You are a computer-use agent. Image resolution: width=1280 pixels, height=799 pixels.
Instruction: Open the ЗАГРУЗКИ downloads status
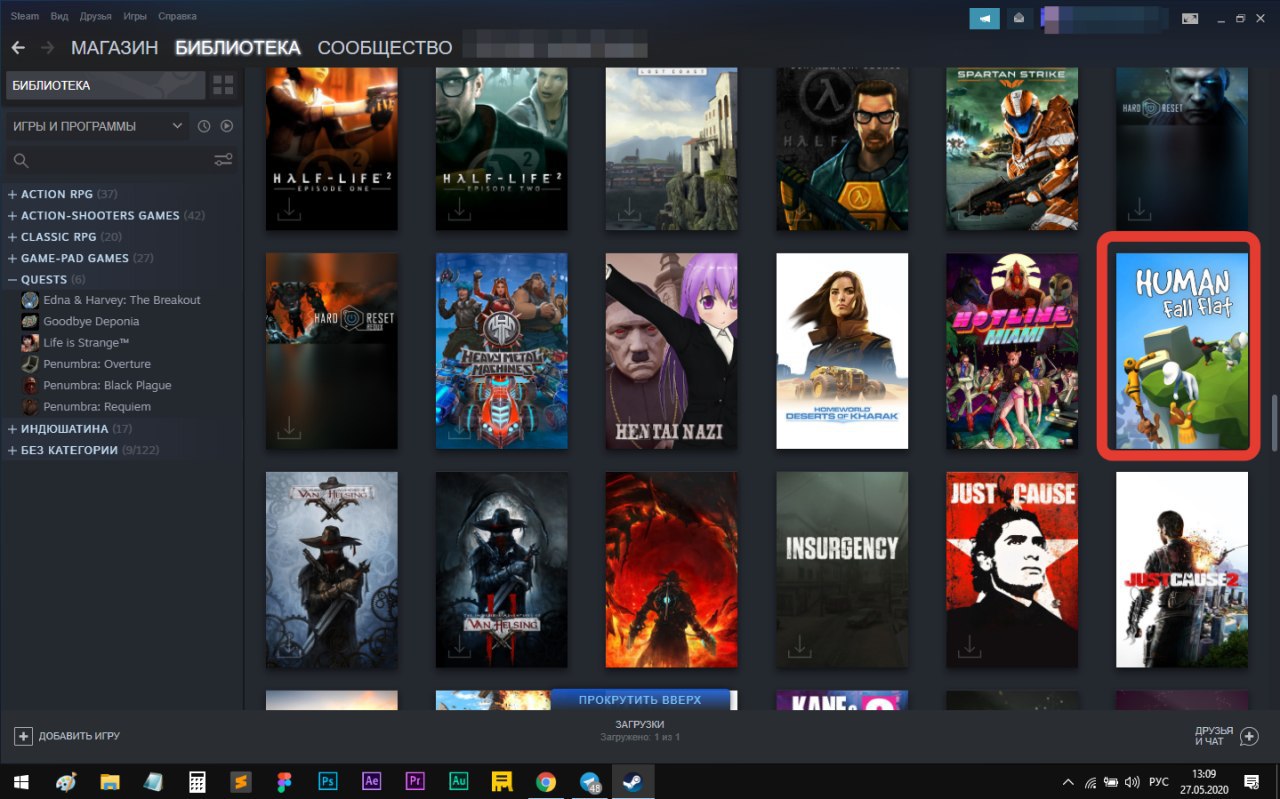click(640, 730)
